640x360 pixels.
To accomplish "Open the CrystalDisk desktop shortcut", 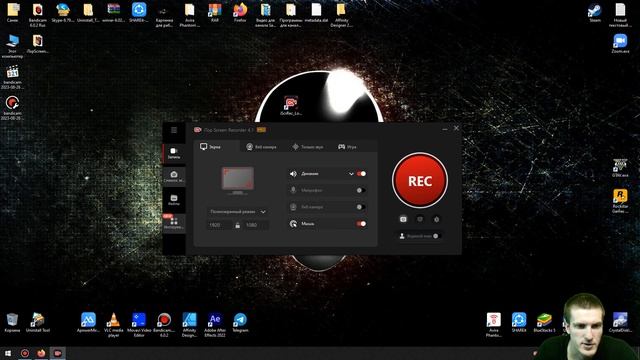I will pyautogui.click(x=620, y=322).
